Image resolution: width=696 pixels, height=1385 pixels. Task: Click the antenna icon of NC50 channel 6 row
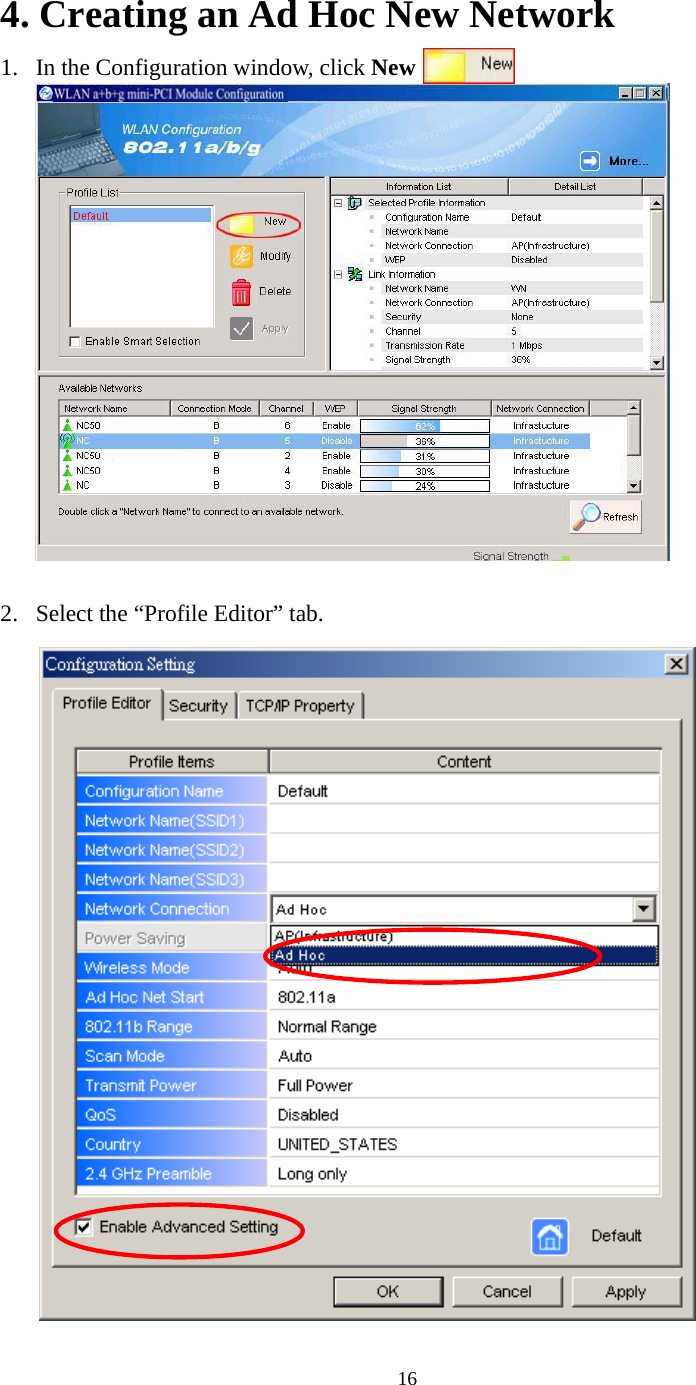pos(67,425)
